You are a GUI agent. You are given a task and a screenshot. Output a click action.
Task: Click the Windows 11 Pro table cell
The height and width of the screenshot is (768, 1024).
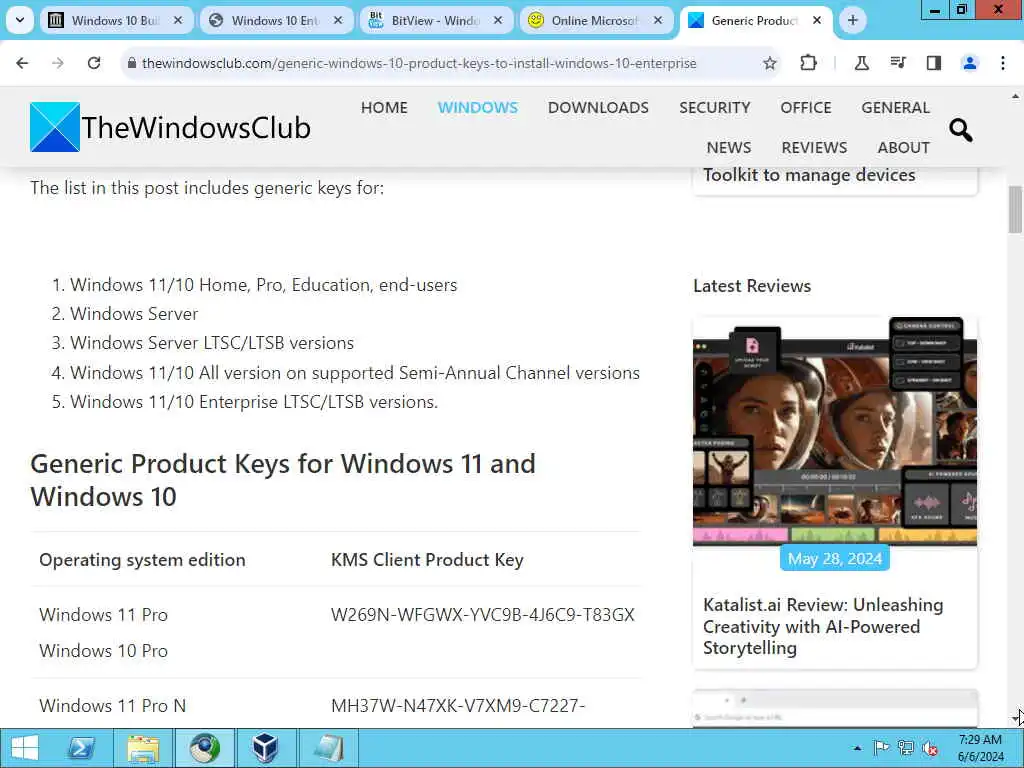click(x=103, y=615)
